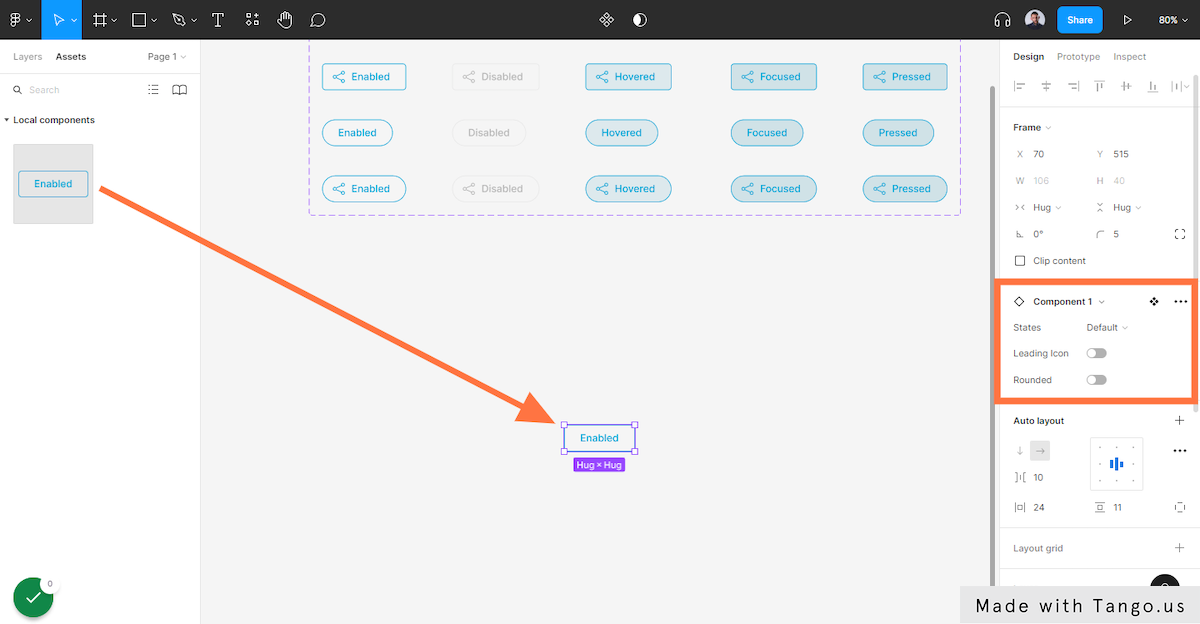Switch to the Prototype tab
This screenshot has width=1200, height=624.
1078,57
